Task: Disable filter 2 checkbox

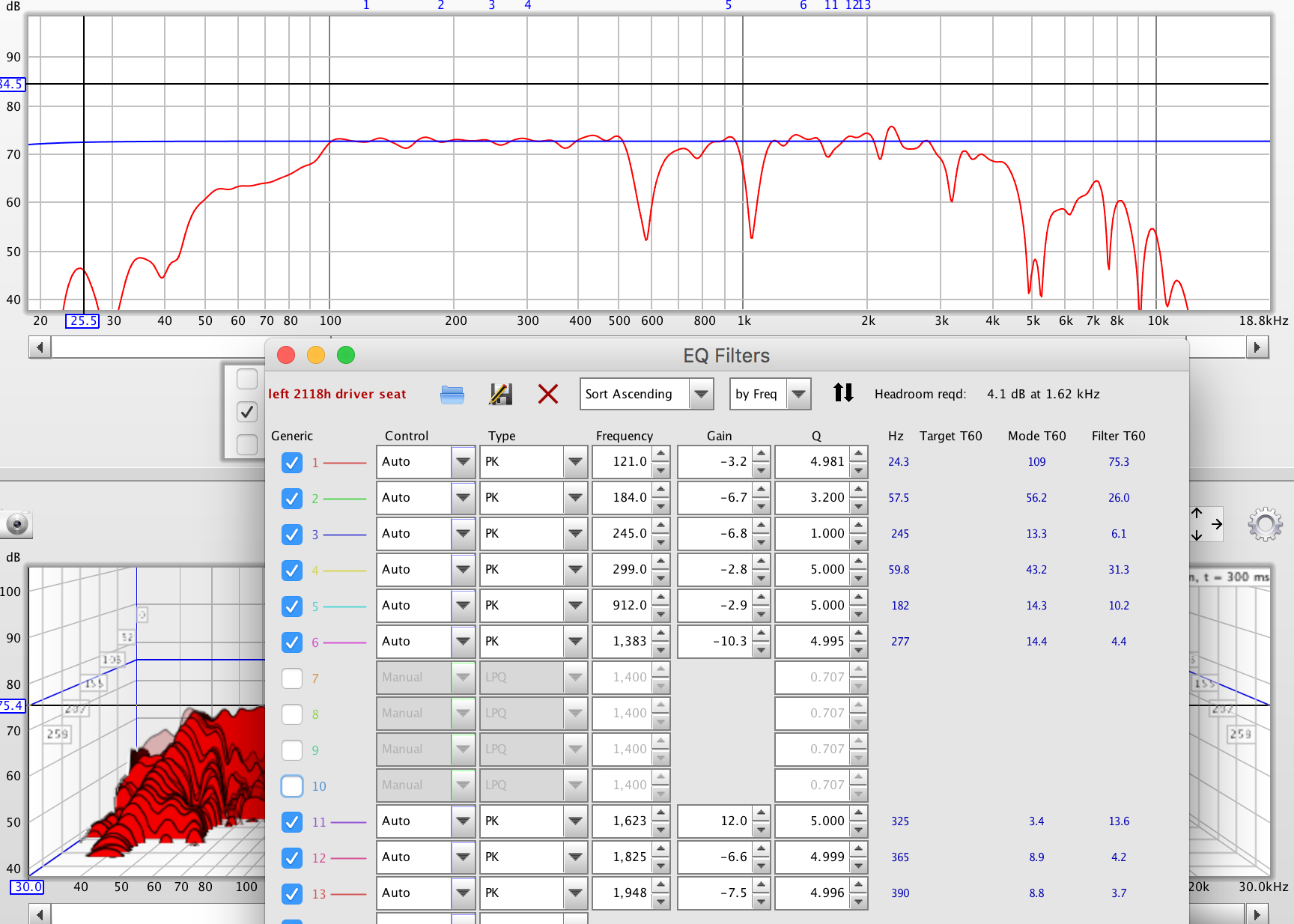Action: click(x=292, y=499)
